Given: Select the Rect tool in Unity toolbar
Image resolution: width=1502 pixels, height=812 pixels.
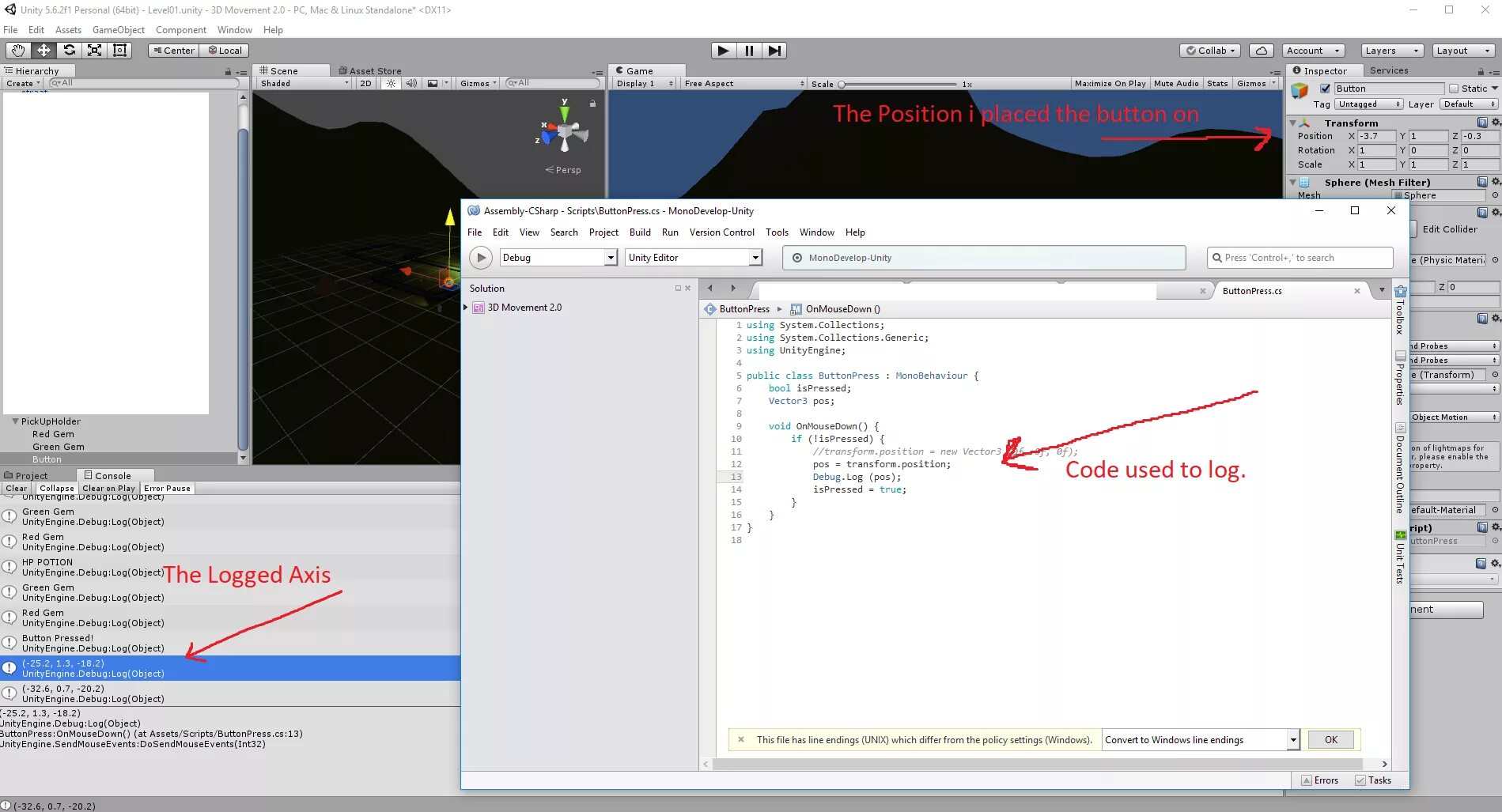Looking at the screenshot, I should point(119,51).
